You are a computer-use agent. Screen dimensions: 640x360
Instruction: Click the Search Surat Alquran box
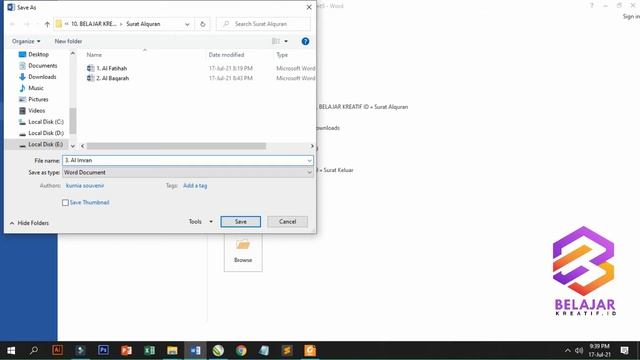(x=263, y=24)
